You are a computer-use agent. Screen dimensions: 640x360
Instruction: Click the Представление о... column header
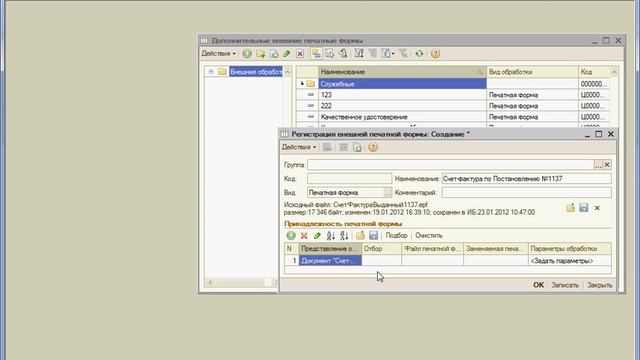[x=330, y=249]
